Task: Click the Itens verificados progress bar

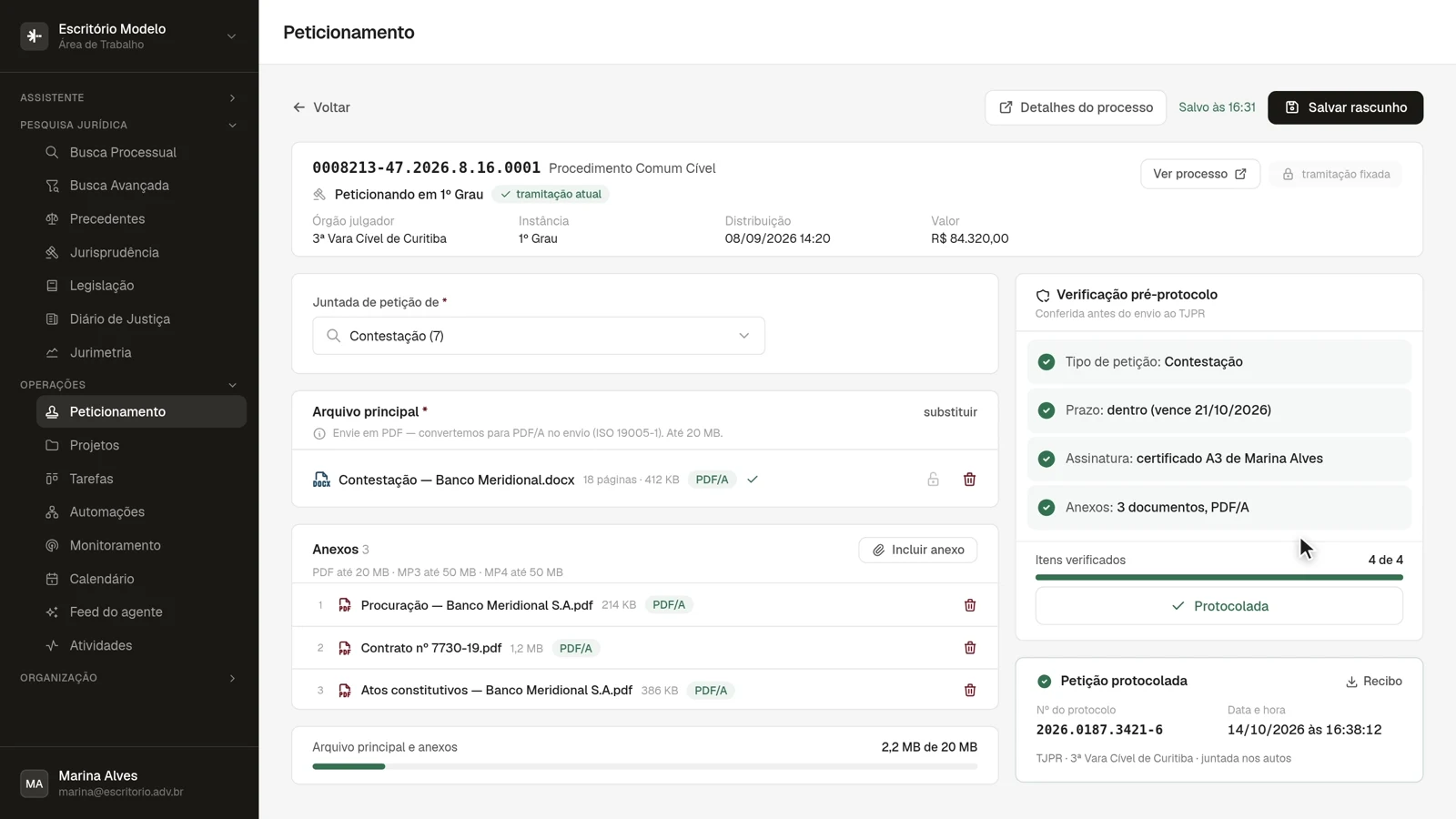Action: (1219, 577)
